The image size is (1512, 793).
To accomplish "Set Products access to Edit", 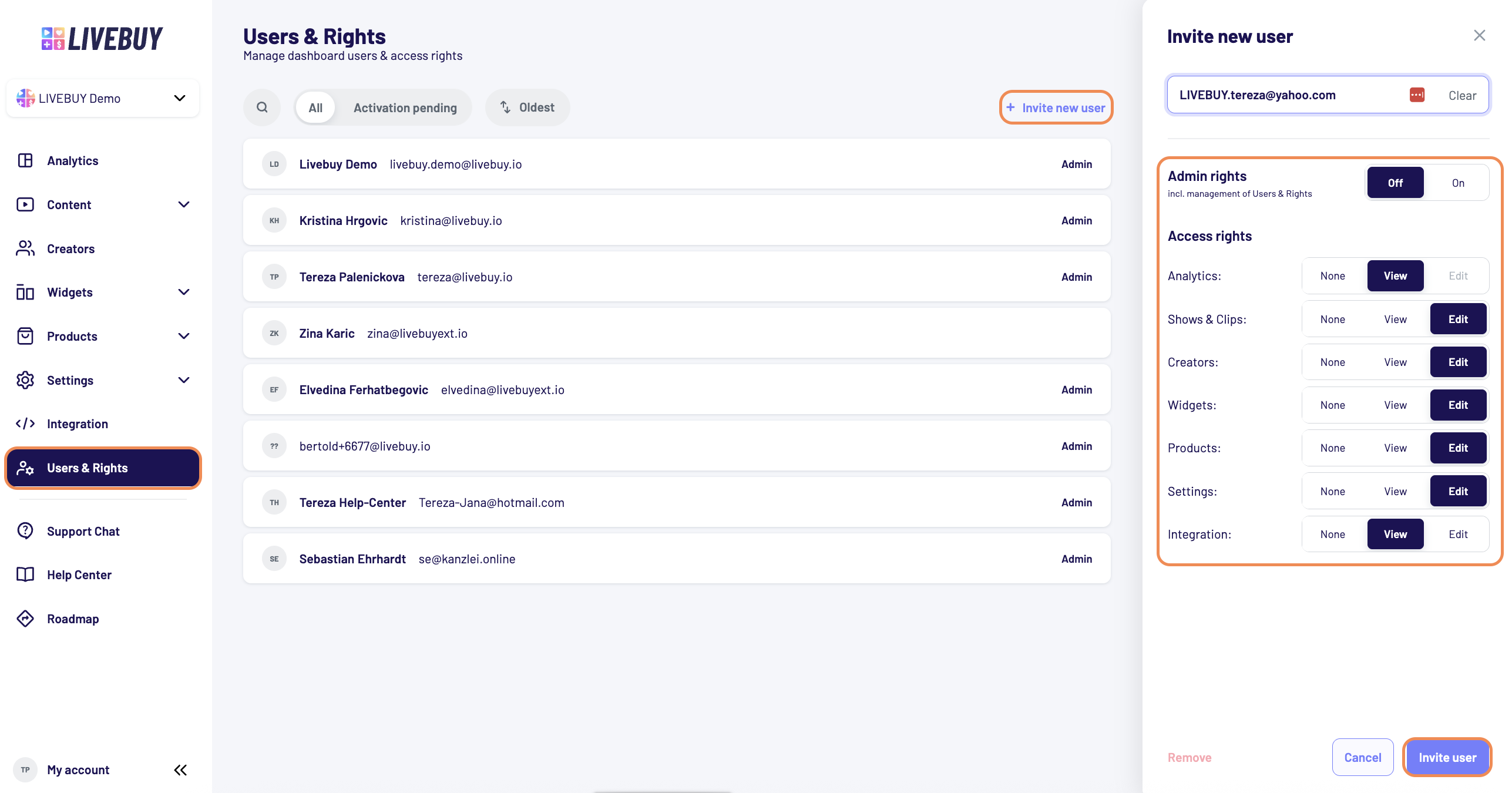I will [x=1458, y=448].
